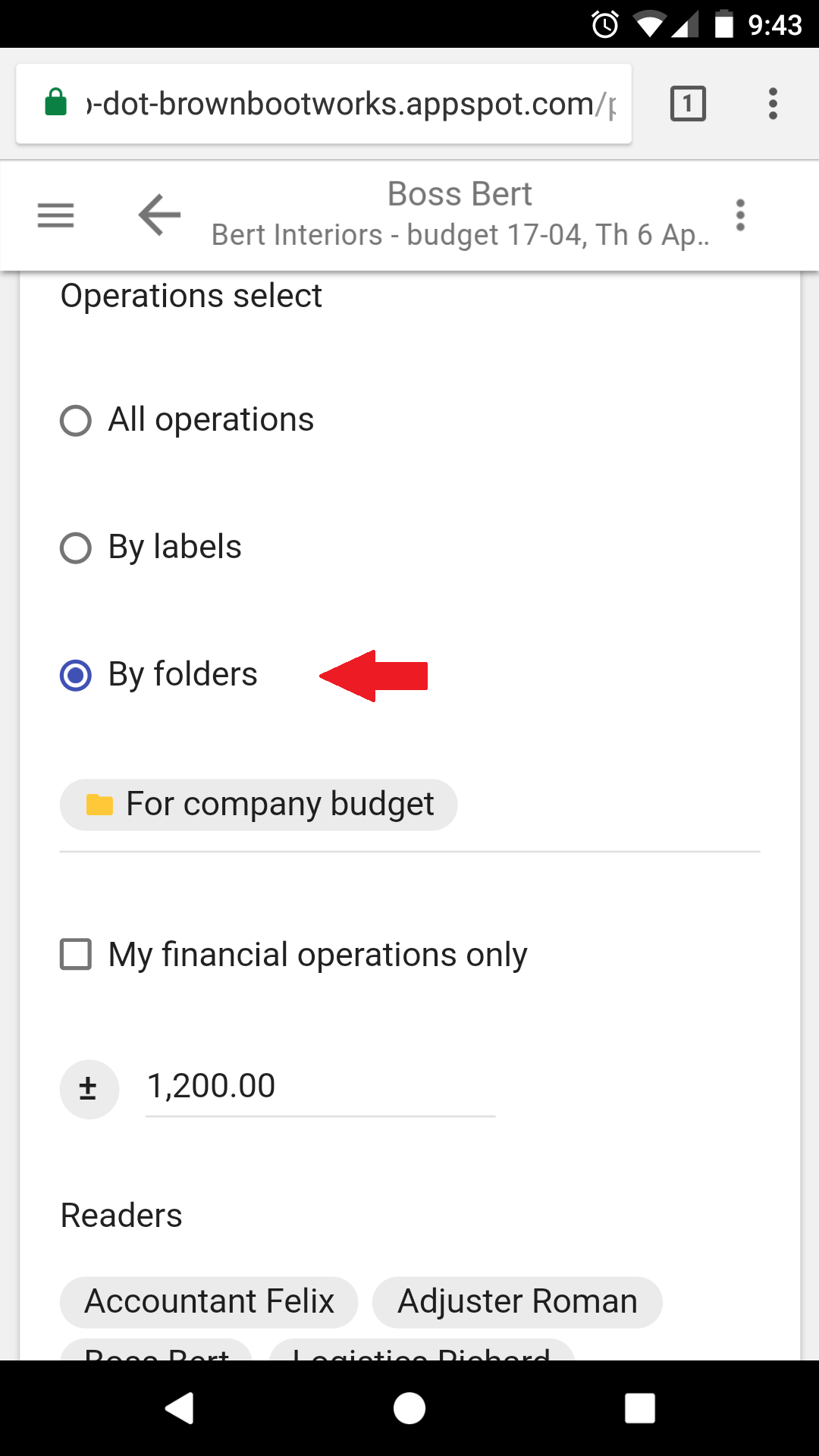Open the app's three-dot overflow menu
The image size is (819, 1456).
click(740, 215)
